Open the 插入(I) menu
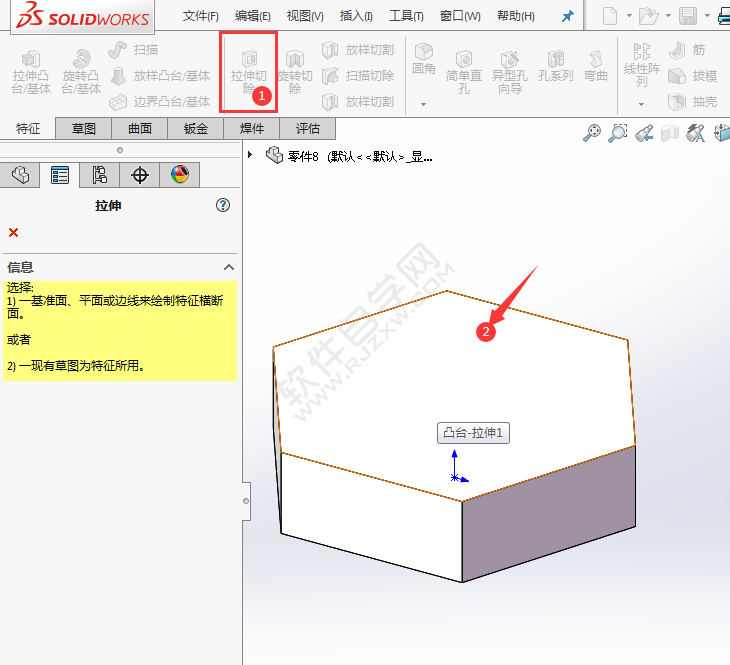Viewport: 730px width, 665px height. (356, 16)
